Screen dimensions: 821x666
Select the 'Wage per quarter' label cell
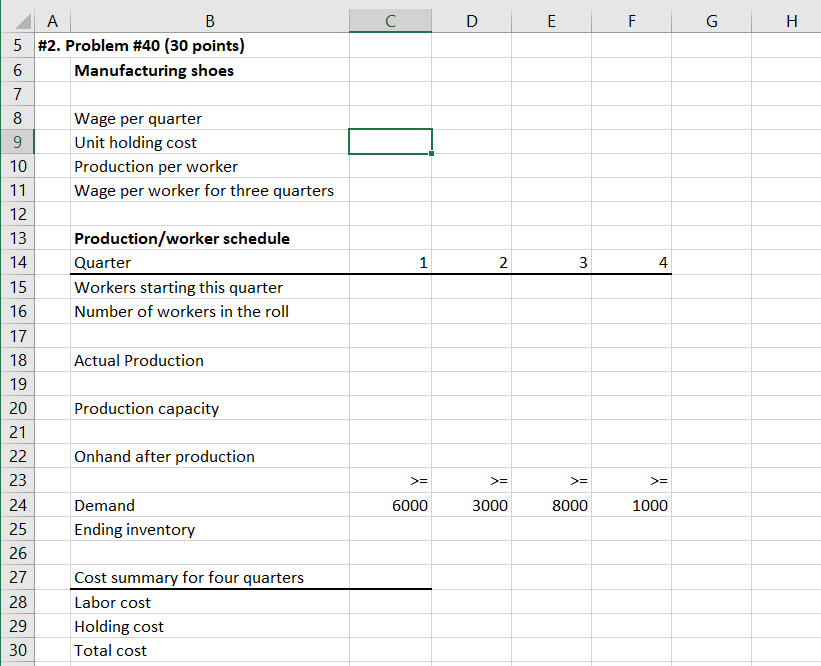(x=210, y=118)
